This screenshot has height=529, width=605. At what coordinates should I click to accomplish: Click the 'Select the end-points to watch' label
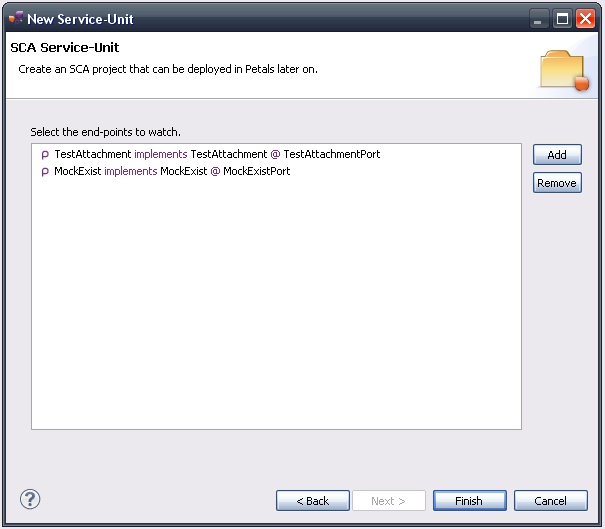click(x=105, y=132)
